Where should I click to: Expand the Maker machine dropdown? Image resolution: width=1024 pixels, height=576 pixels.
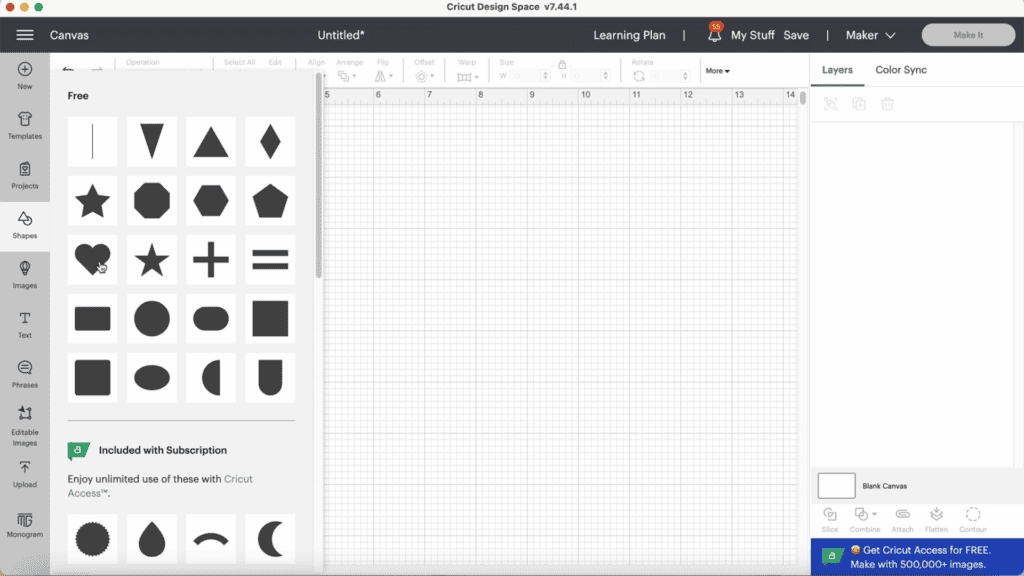(871, 35)
